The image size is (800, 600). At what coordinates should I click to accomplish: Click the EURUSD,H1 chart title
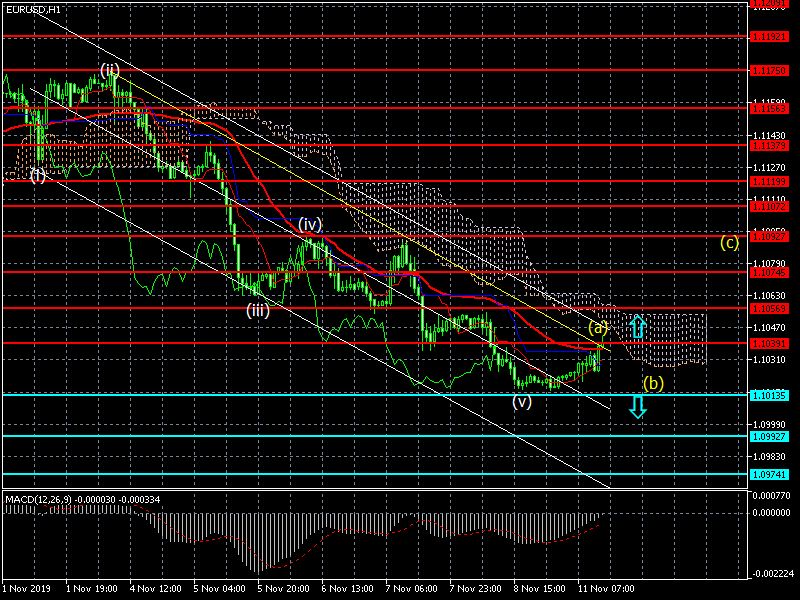coord(33,9)
